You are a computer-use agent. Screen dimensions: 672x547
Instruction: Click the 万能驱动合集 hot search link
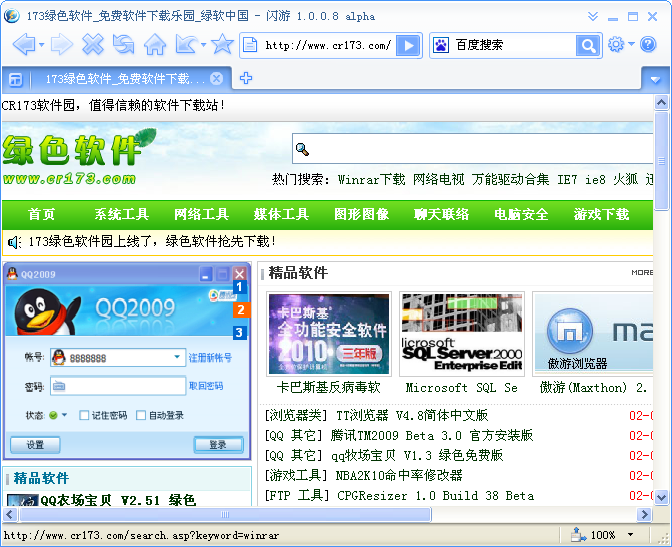pos(510,179)
